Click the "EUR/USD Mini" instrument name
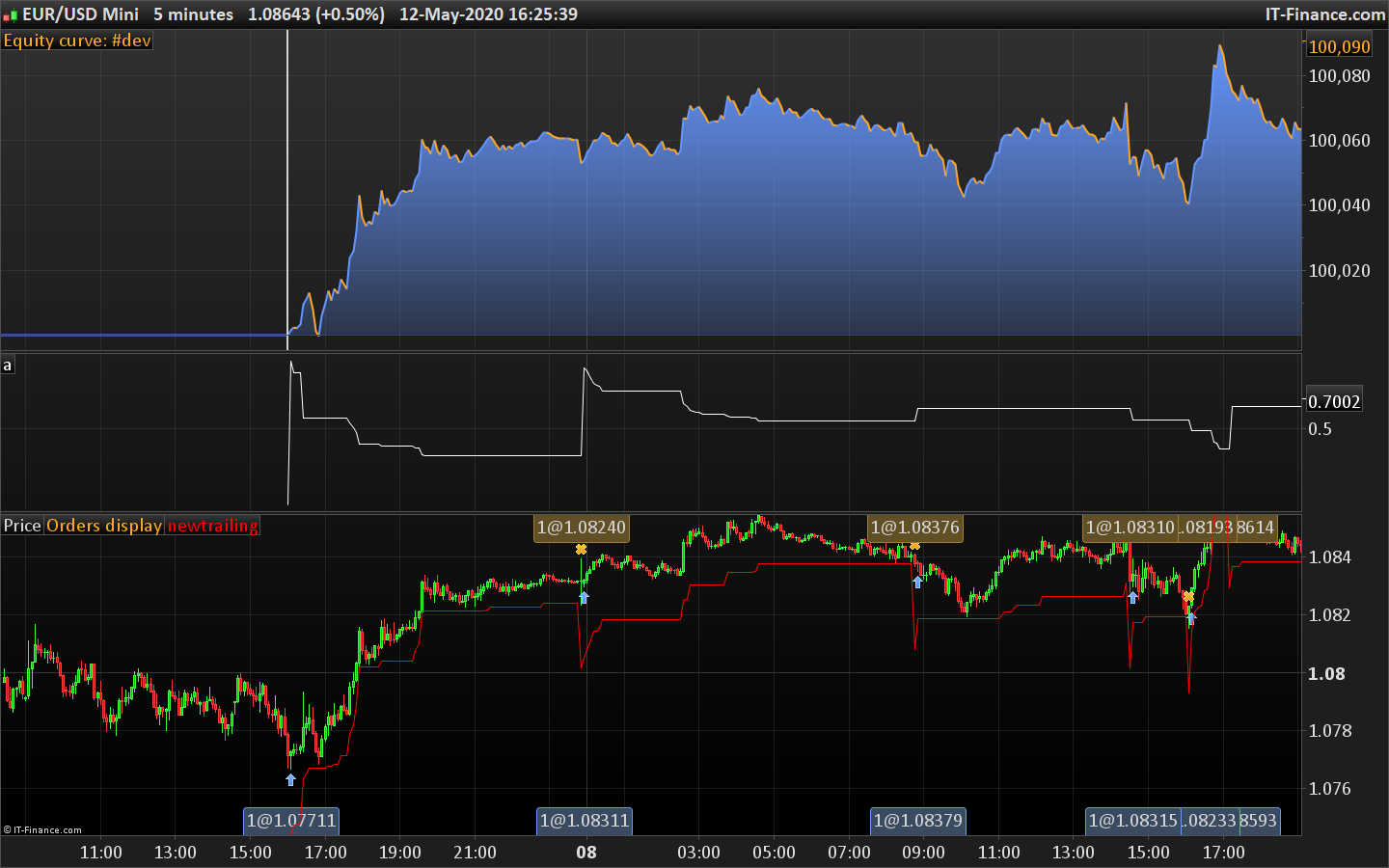The height and width of the screenshot is (868, 1389). point(80,14)
